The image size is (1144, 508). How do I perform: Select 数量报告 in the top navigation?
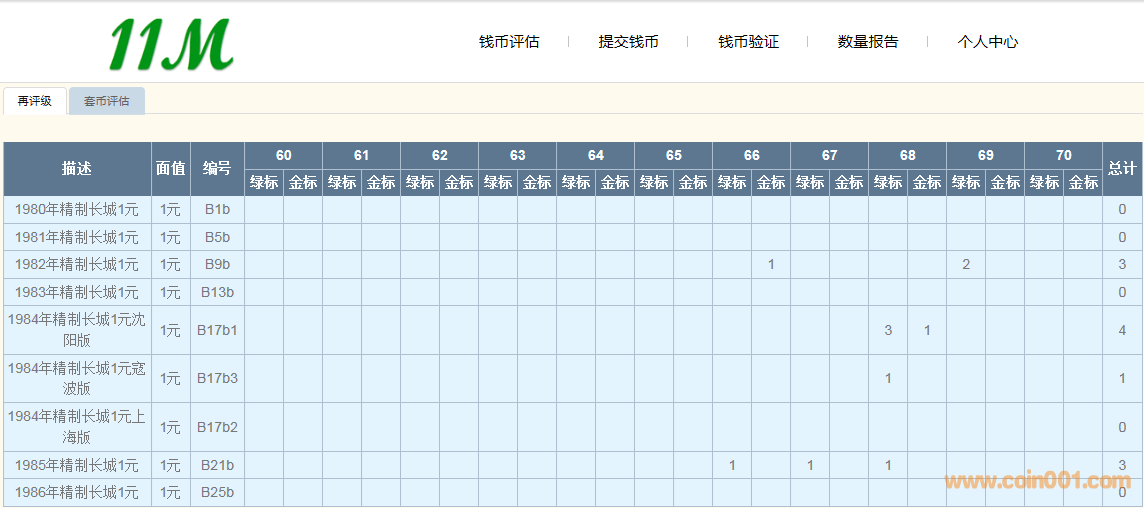868,42
